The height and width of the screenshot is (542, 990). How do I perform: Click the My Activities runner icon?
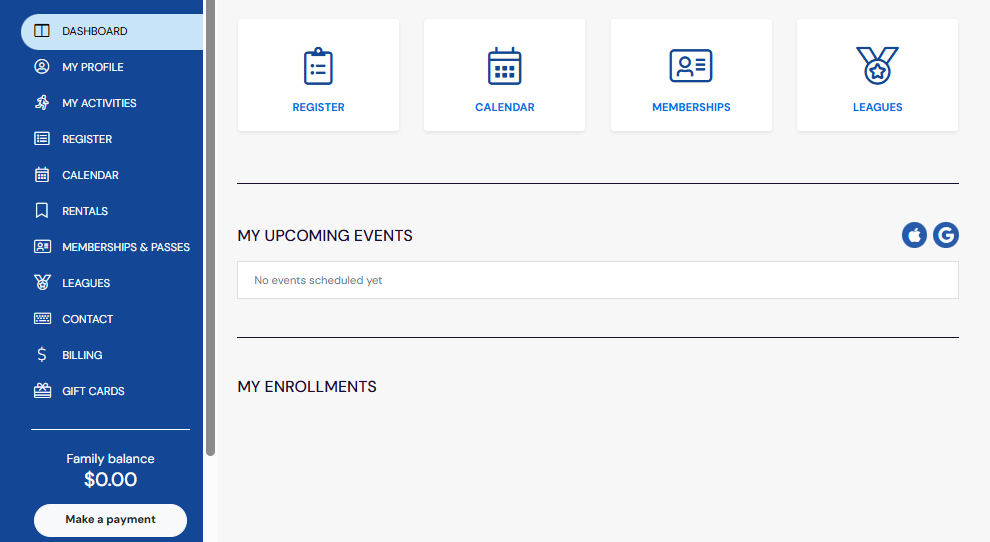(x=42, y=103)
